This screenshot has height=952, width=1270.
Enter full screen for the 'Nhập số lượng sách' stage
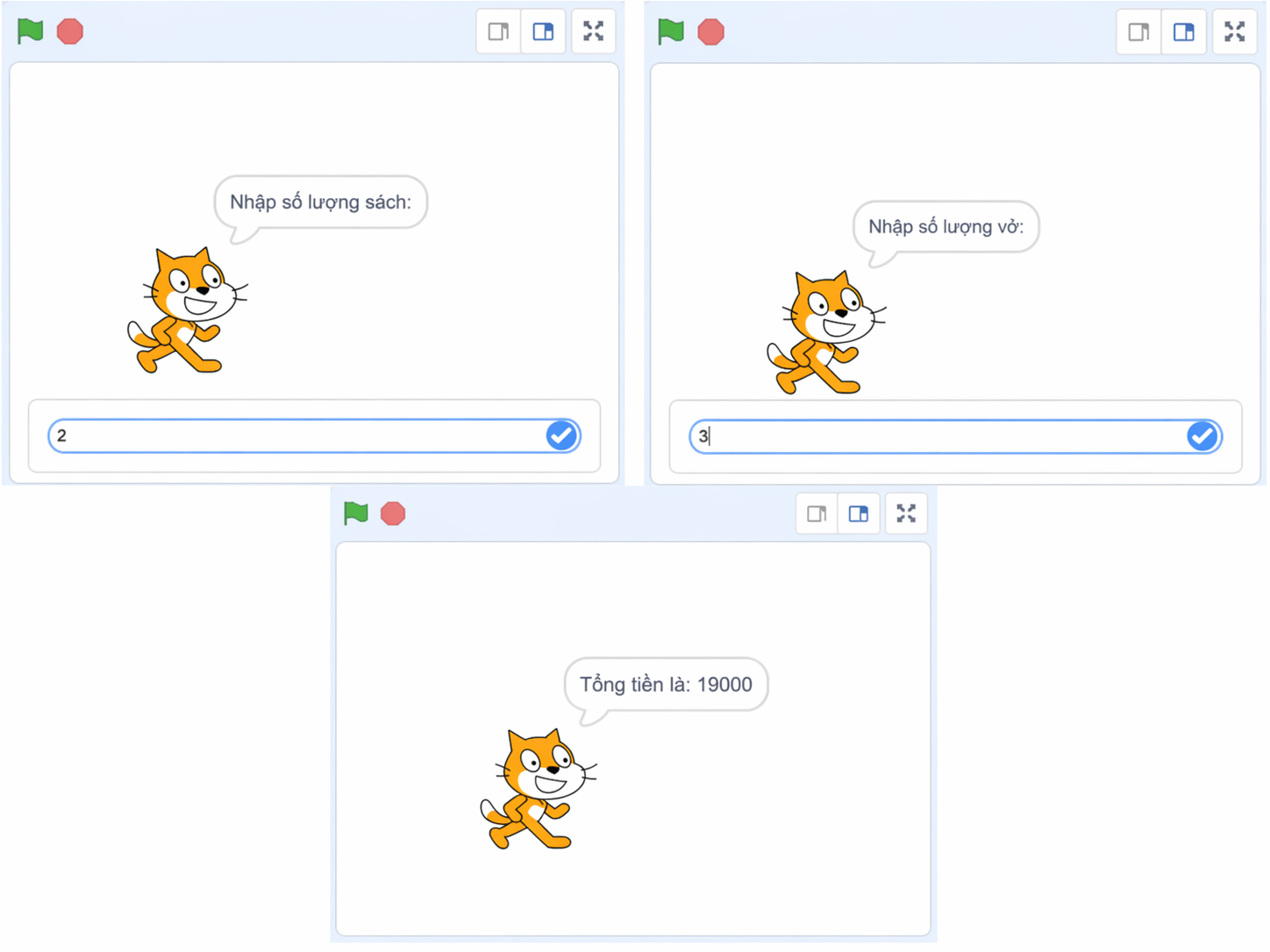tap(594, 32)
